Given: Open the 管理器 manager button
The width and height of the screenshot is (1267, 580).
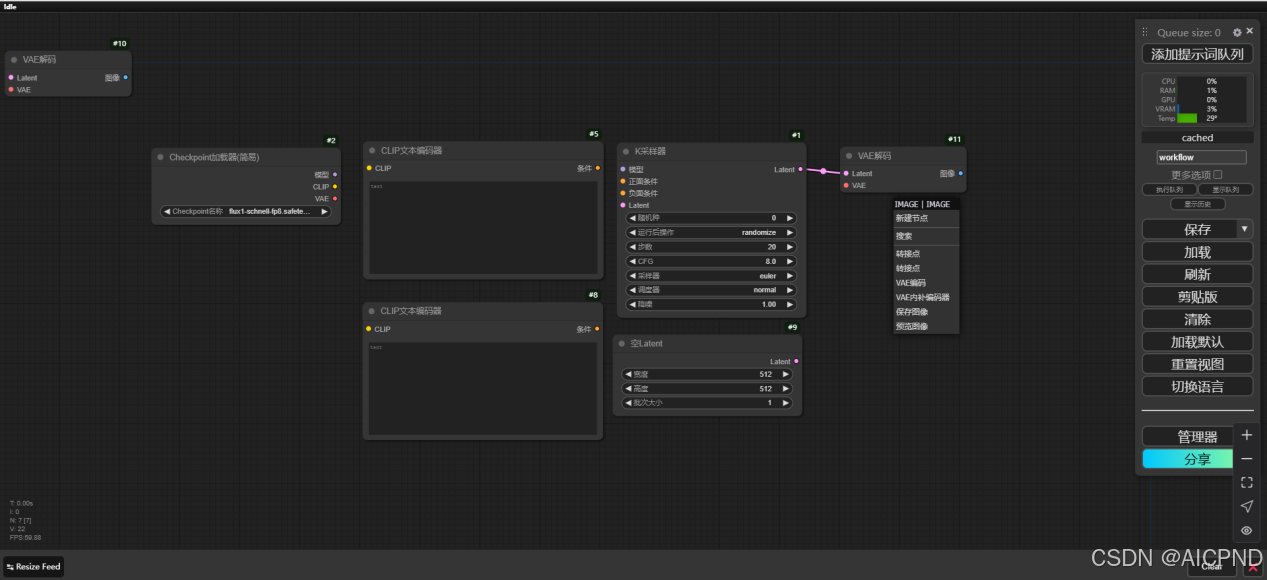Looking at the screenshot, I should pos(1189,437).
